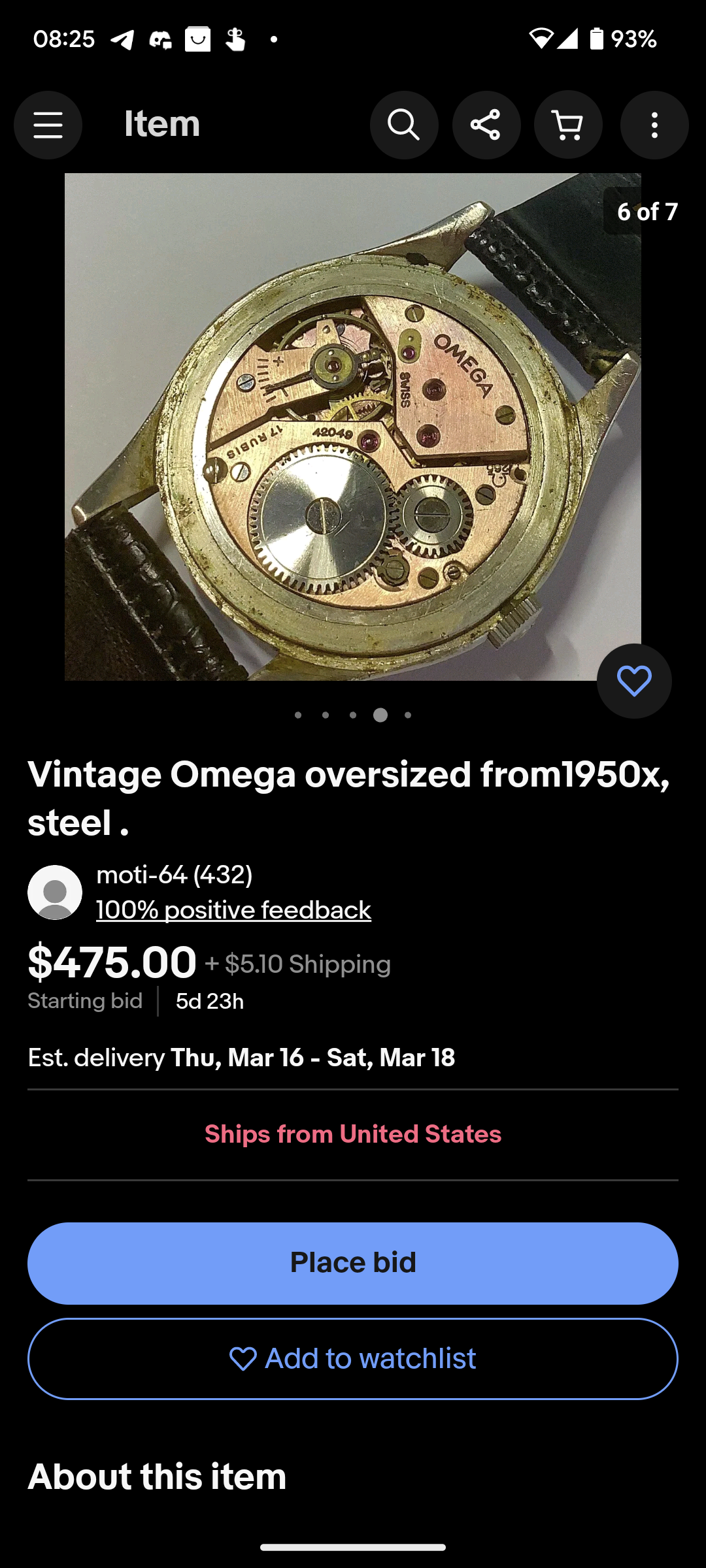The image size is (706, 1568).
Task: Toggle the heart favorite on photo
Action: [634, 681]
